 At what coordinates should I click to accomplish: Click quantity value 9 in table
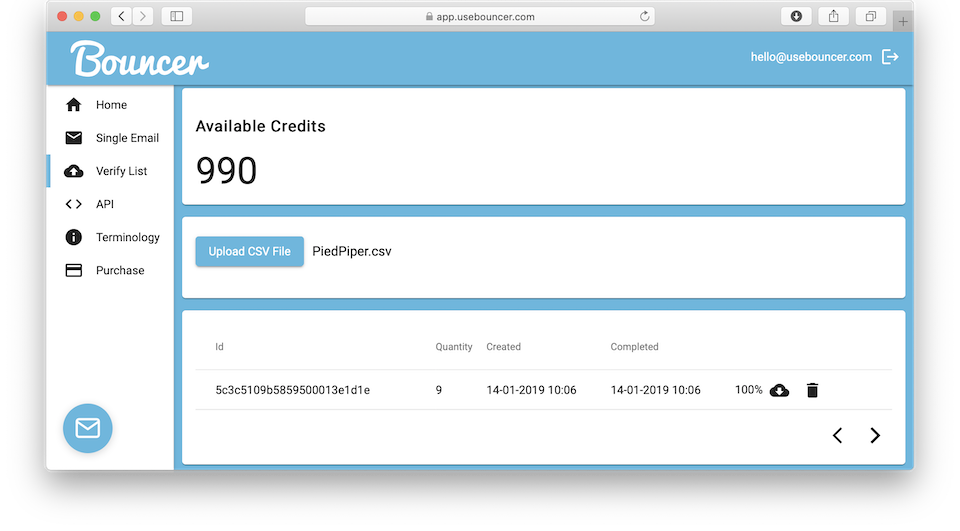click(438, 390)
